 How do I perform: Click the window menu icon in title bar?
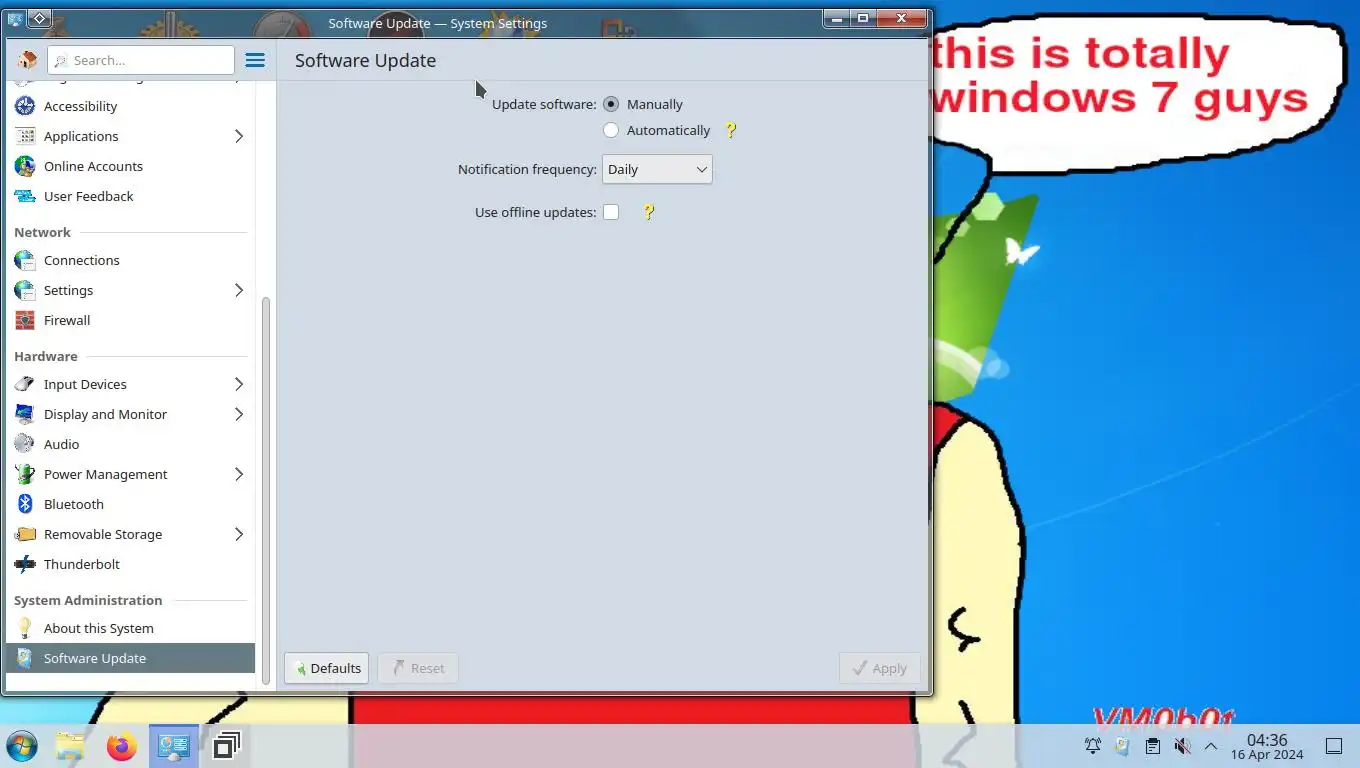pyautogui.click(x=15, y=18)
